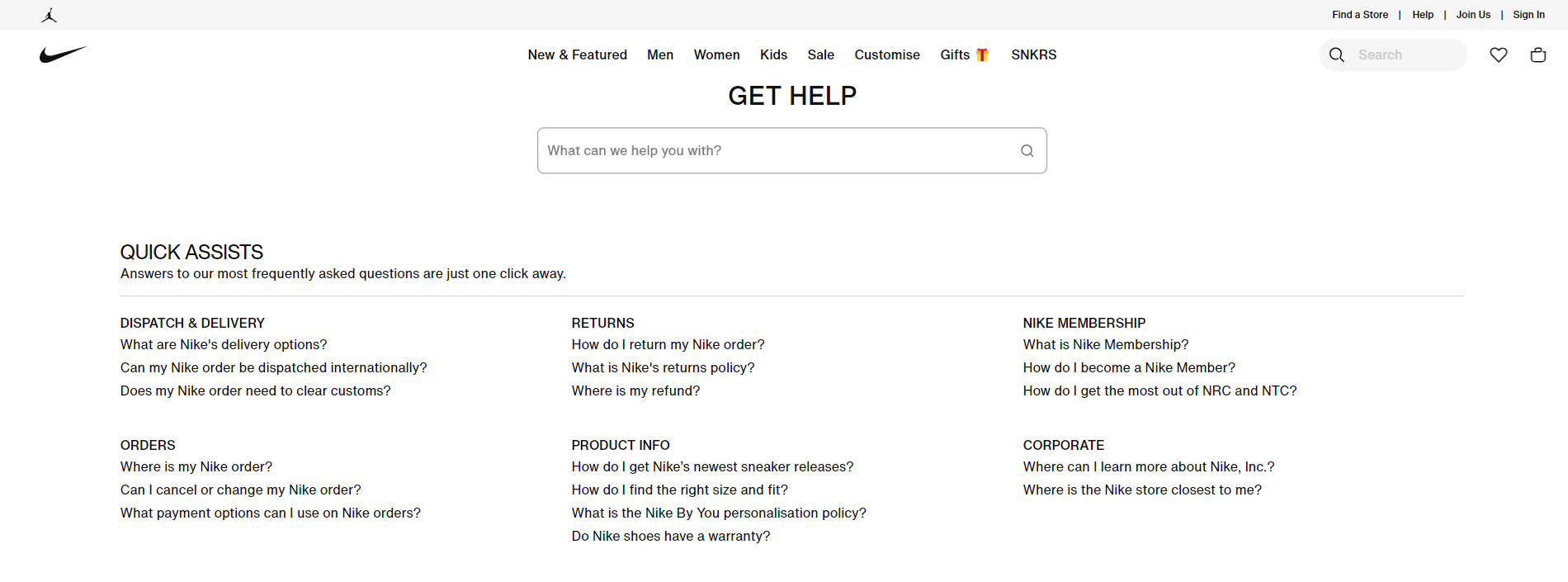1568x582 pixels.
Task: Click the CORPORATE section heading
Action: point(1064,445)
